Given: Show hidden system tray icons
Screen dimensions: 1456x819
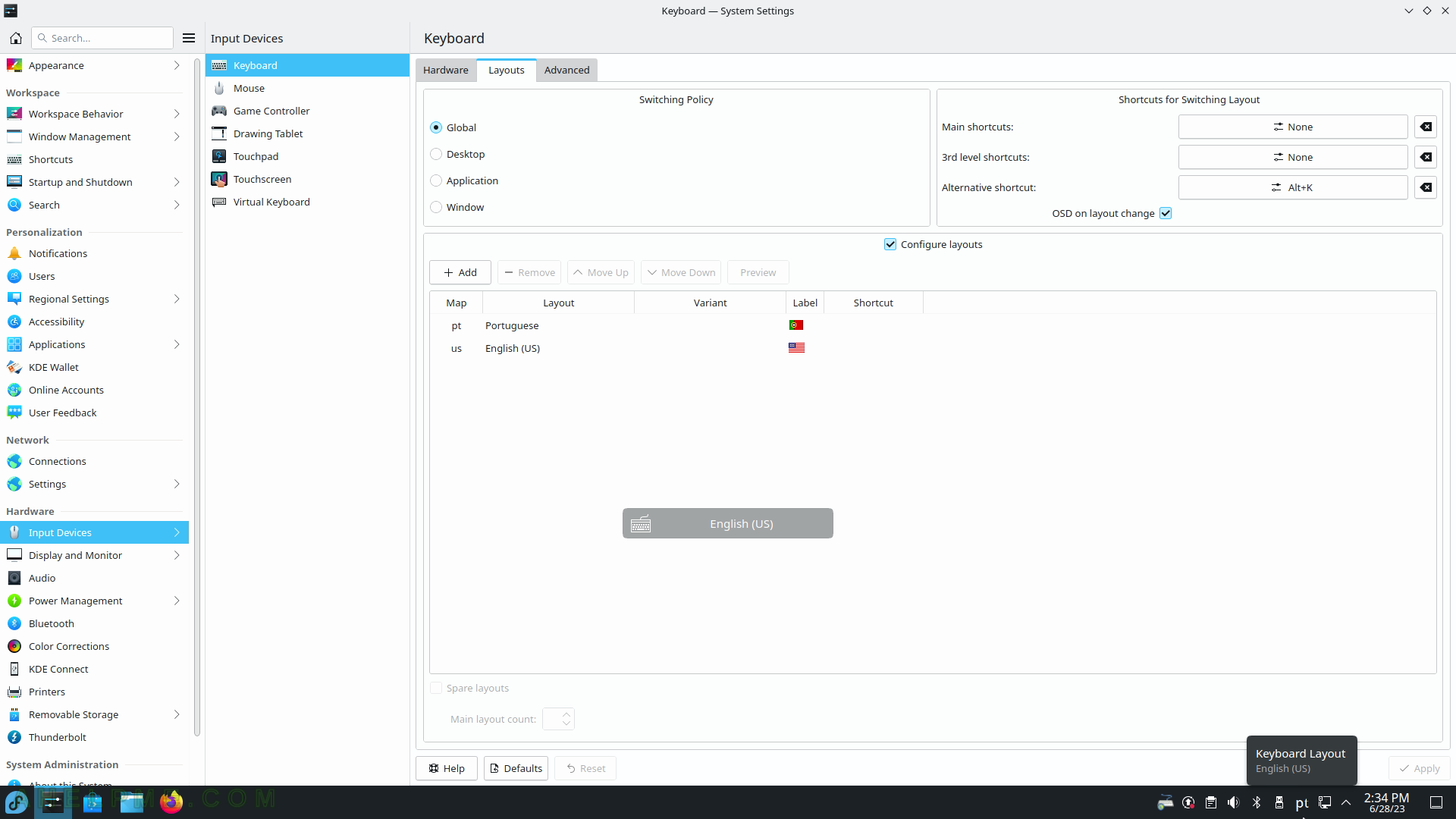Looking at the screenshot, I should [1346, 802].
